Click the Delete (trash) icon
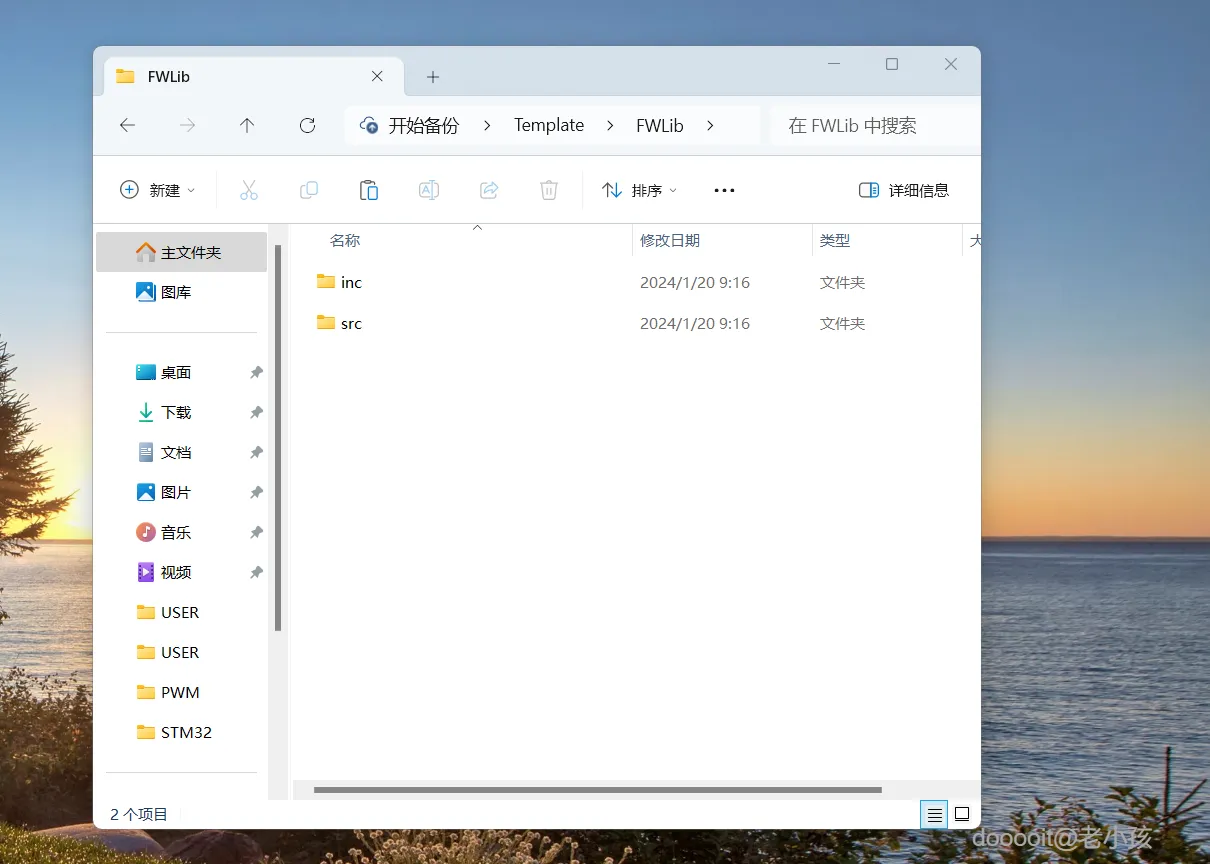Screen dimensions: 1210x864 click(548, 190)
